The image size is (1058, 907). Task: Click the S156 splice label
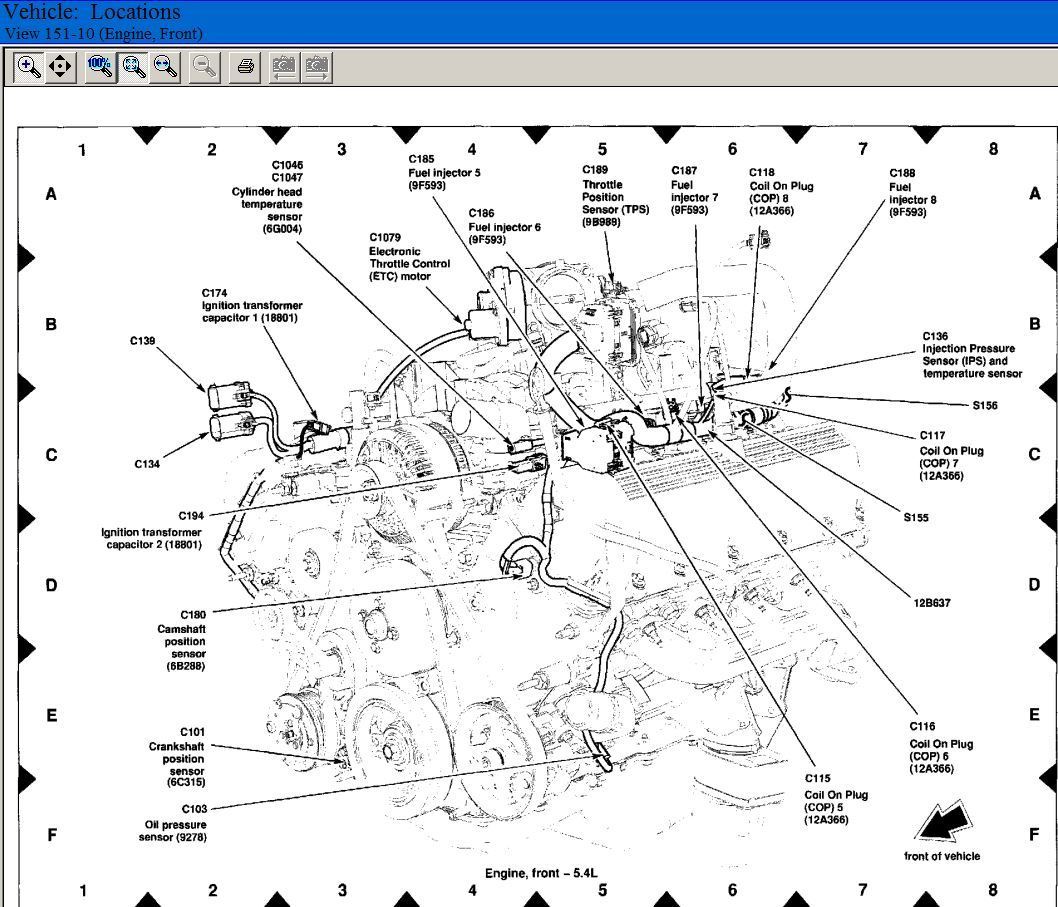[984, 406]
